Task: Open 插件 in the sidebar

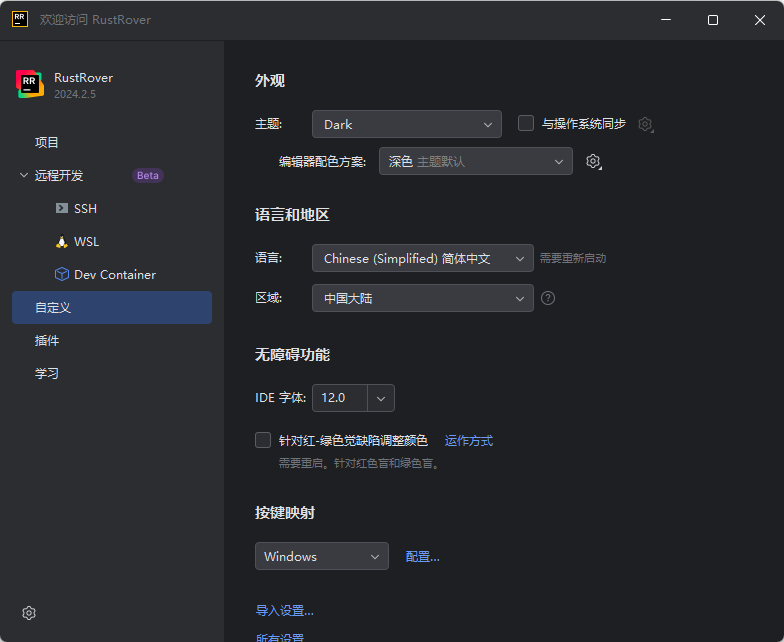Action: point(112,340)
